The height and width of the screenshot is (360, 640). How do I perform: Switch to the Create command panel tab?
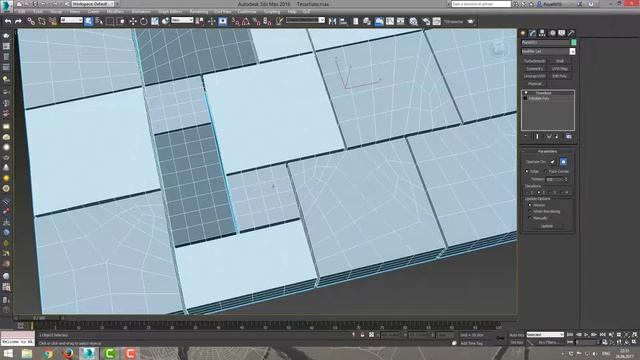(523, 33)
